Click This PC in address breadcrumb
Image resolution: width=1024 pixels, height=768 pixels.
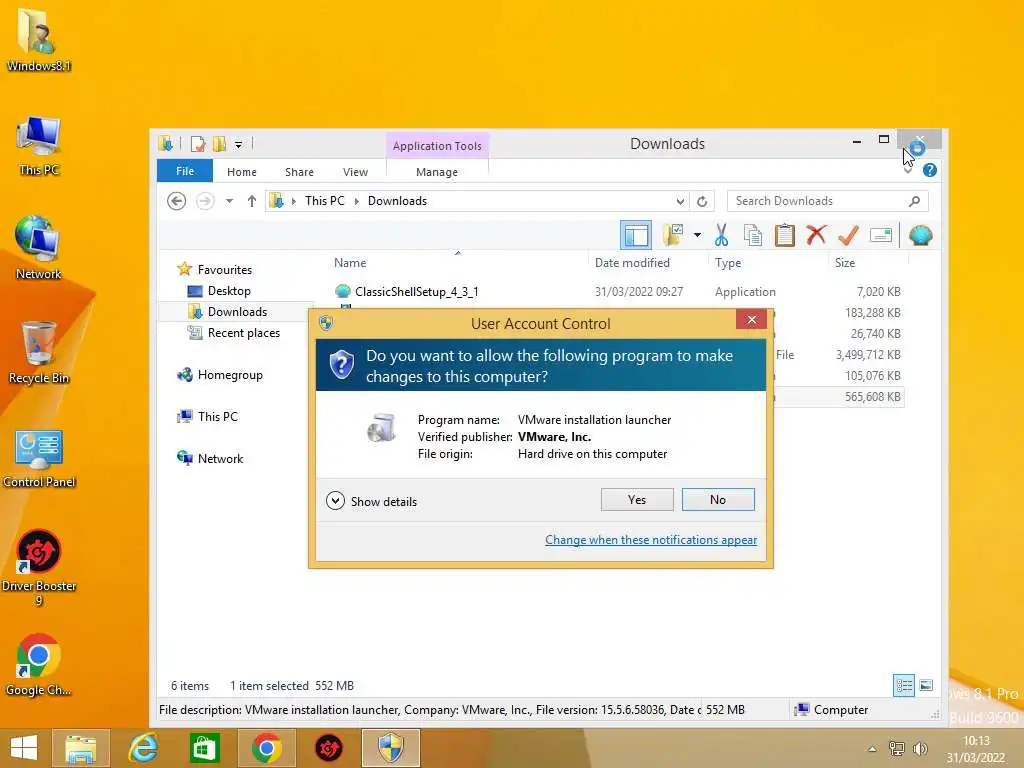[325, 201]
